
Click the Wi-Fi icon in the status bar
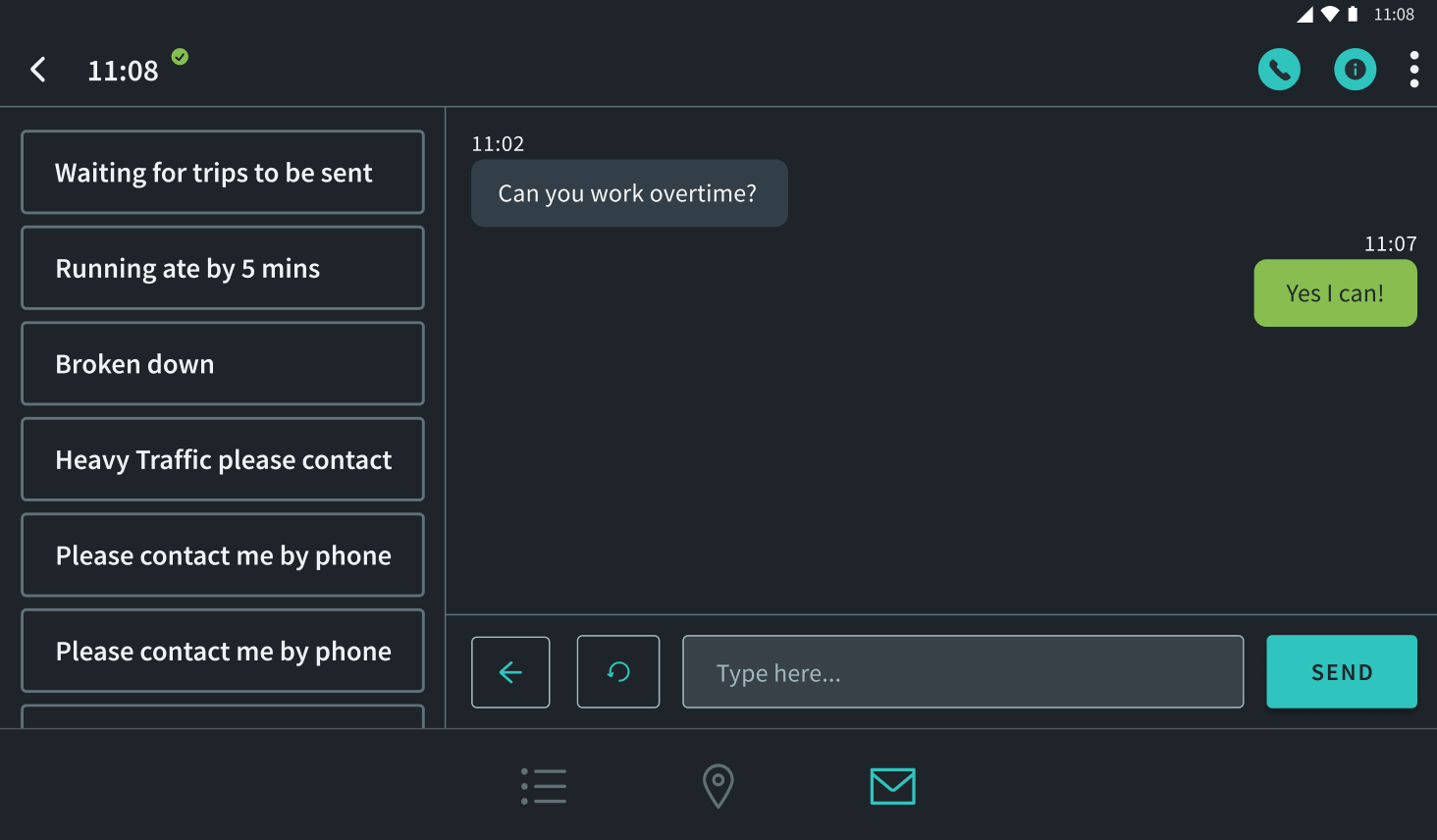[x=1328, y=14]
